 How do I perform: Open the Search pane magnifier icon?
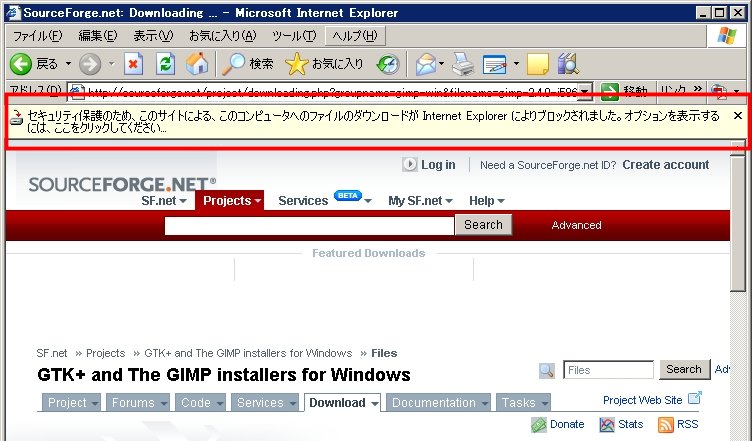pos(234,64)
